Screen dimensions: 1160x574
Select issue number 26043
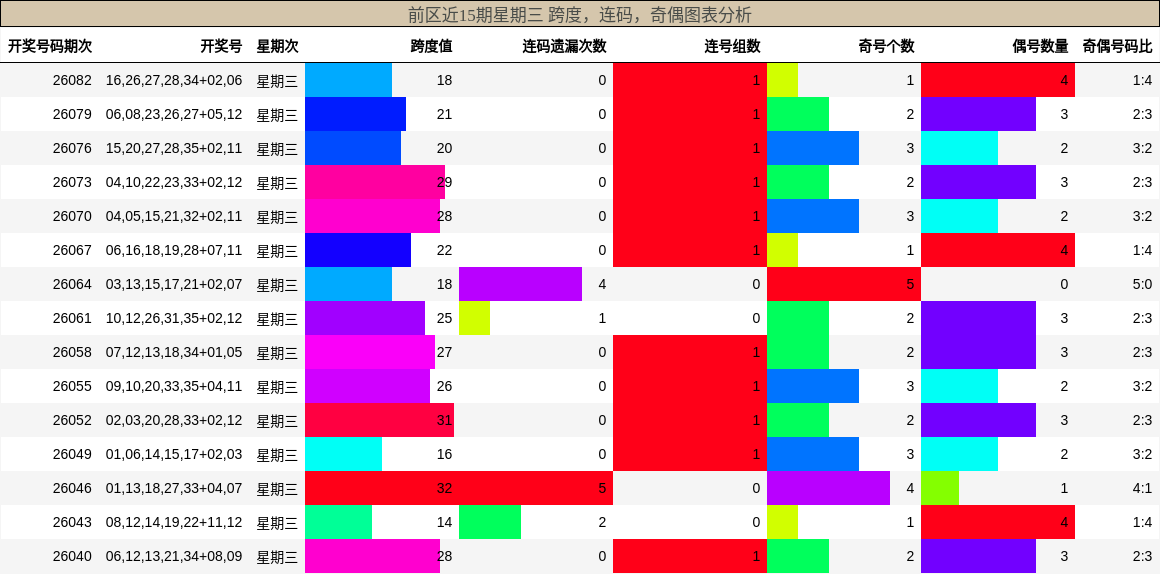click(72, 522)
